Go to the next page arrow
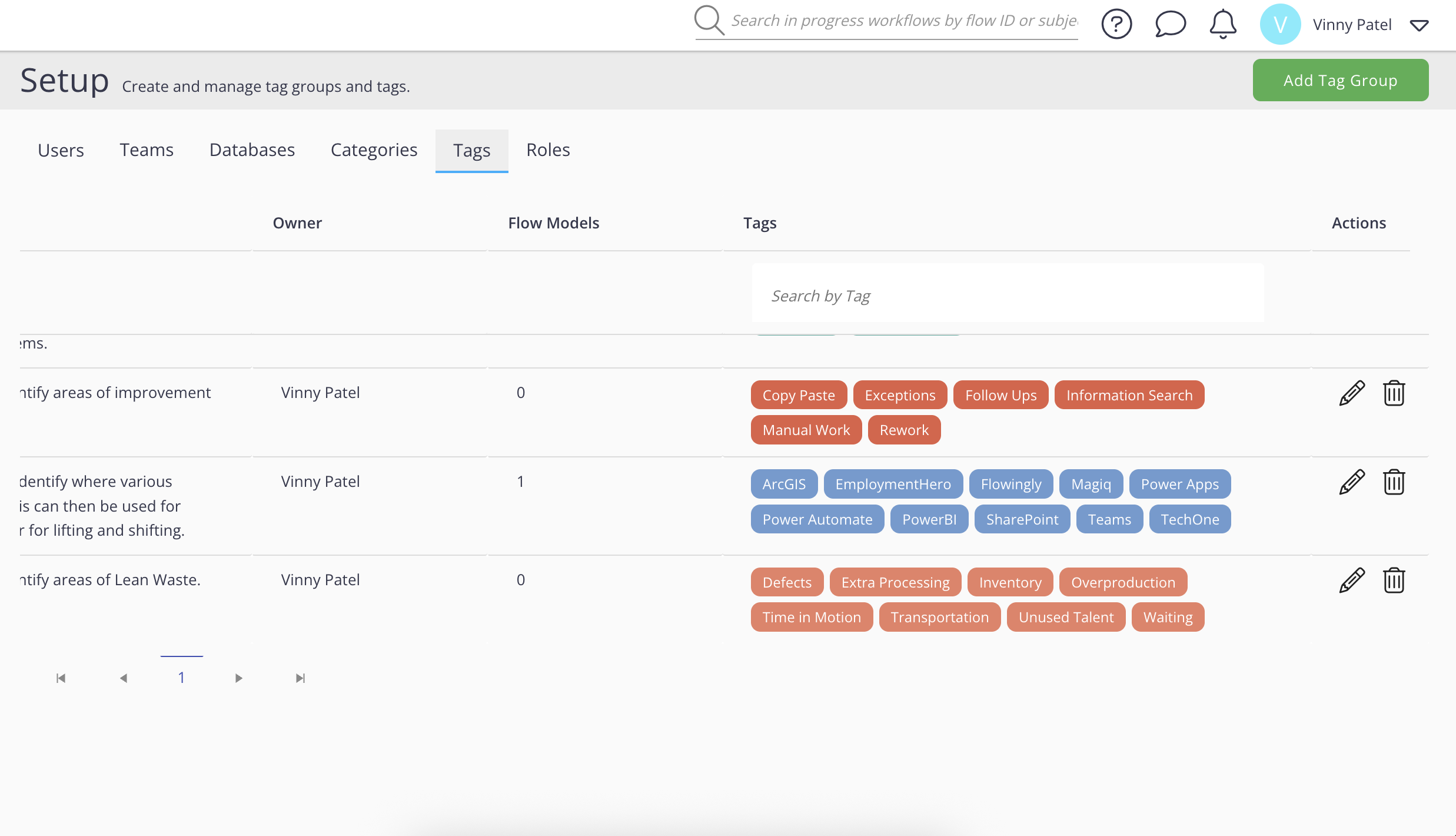 [238, 678]
